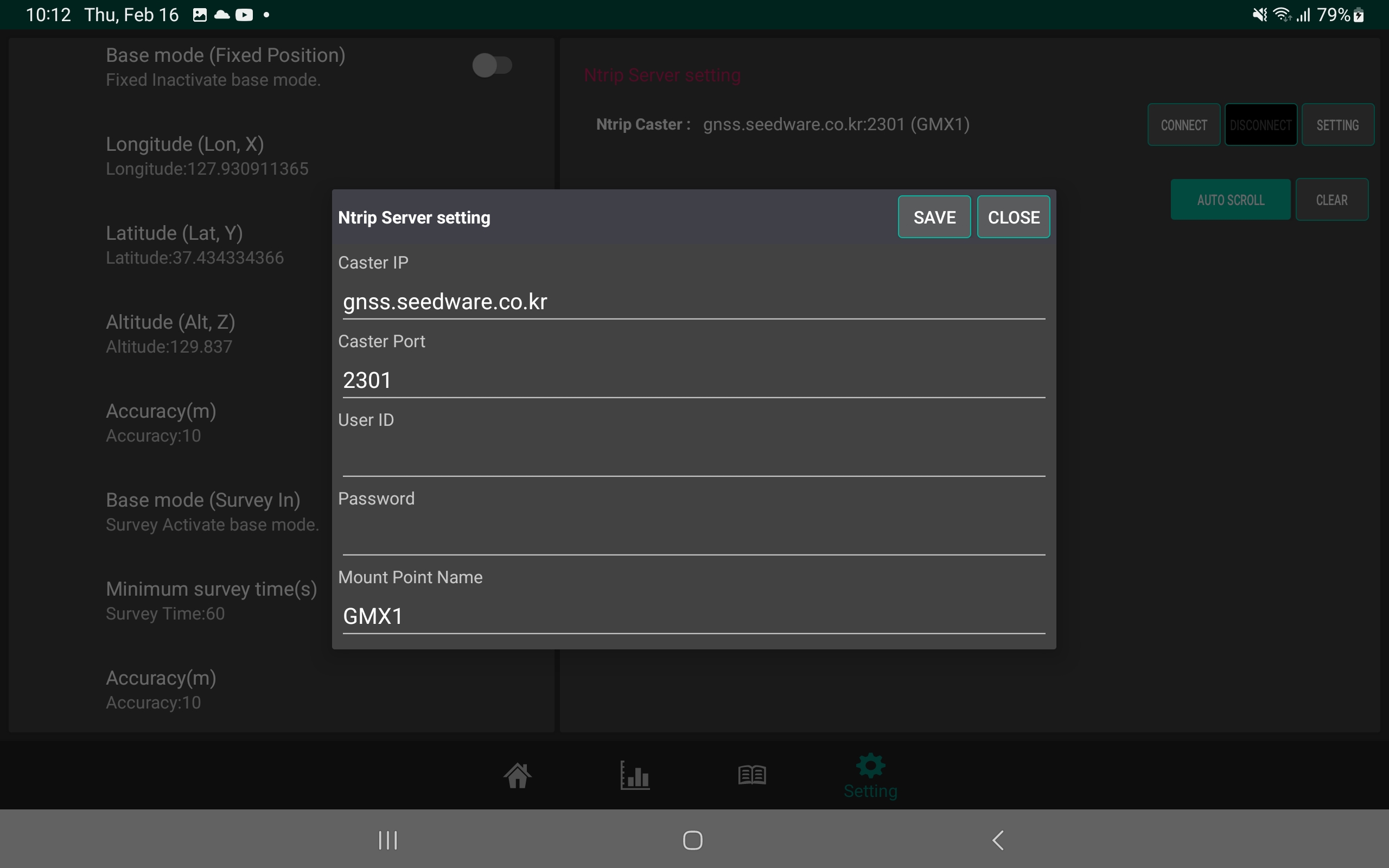Open Accuracy(m) setting below Altitude
Viewport: 1389px width, 868px height.
161,423
